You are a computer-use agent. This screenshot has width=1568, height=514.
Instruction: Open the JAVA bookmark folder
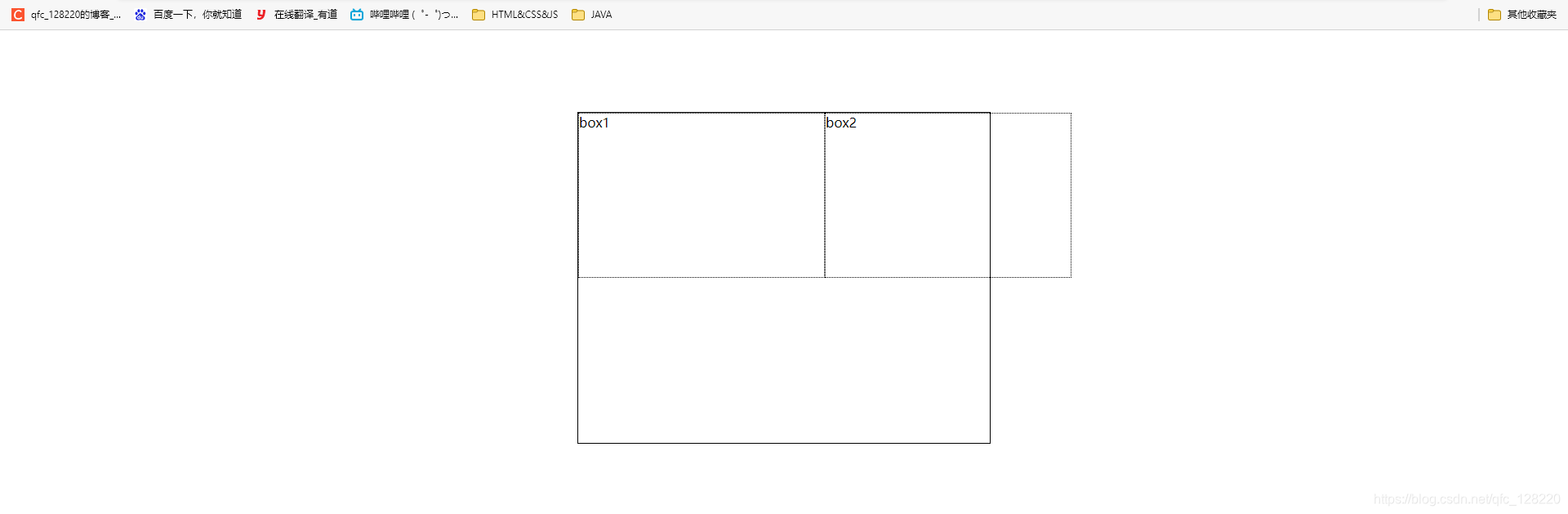click(x=592, y=15)
